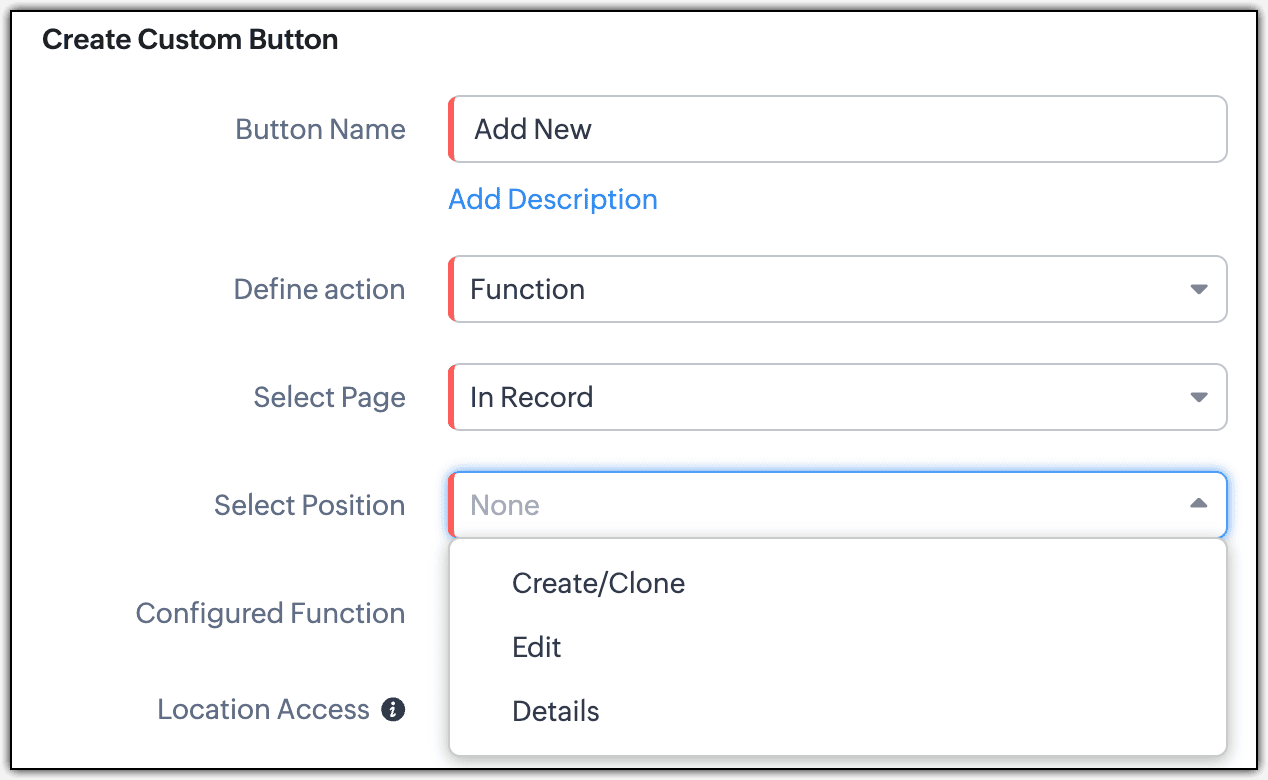
Task: Choose Create/Clone from the position list
Action: (598, 583)
